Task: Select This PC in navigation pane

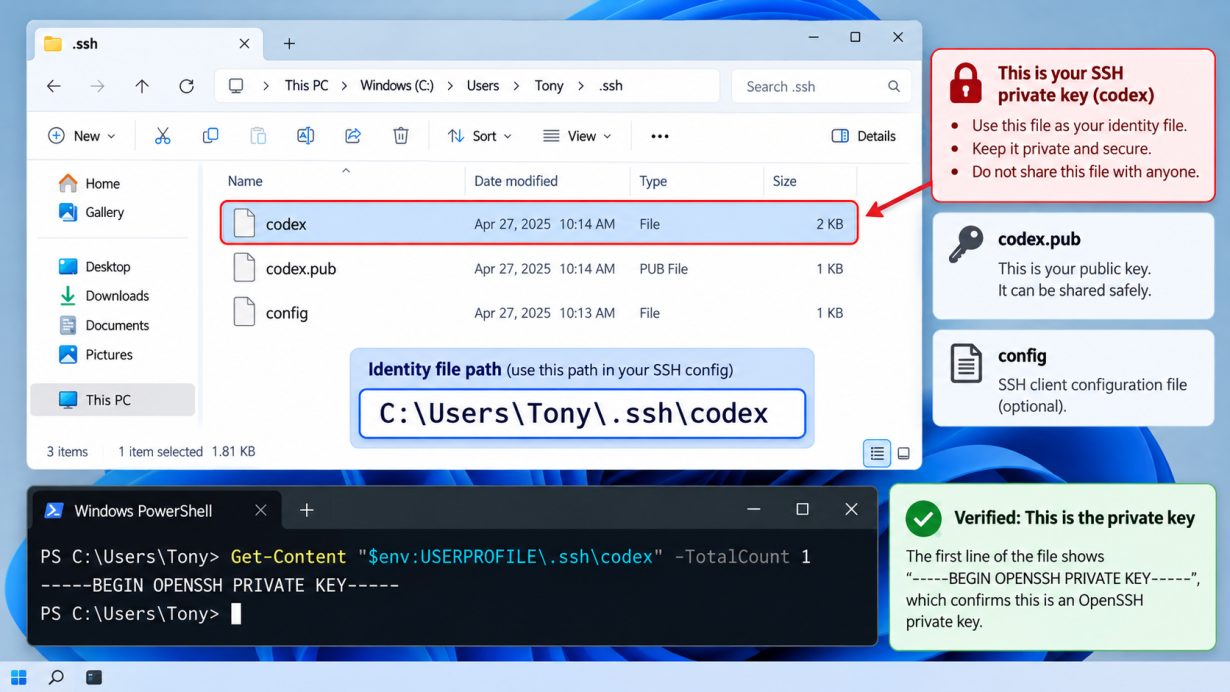Action: point(113,400)
